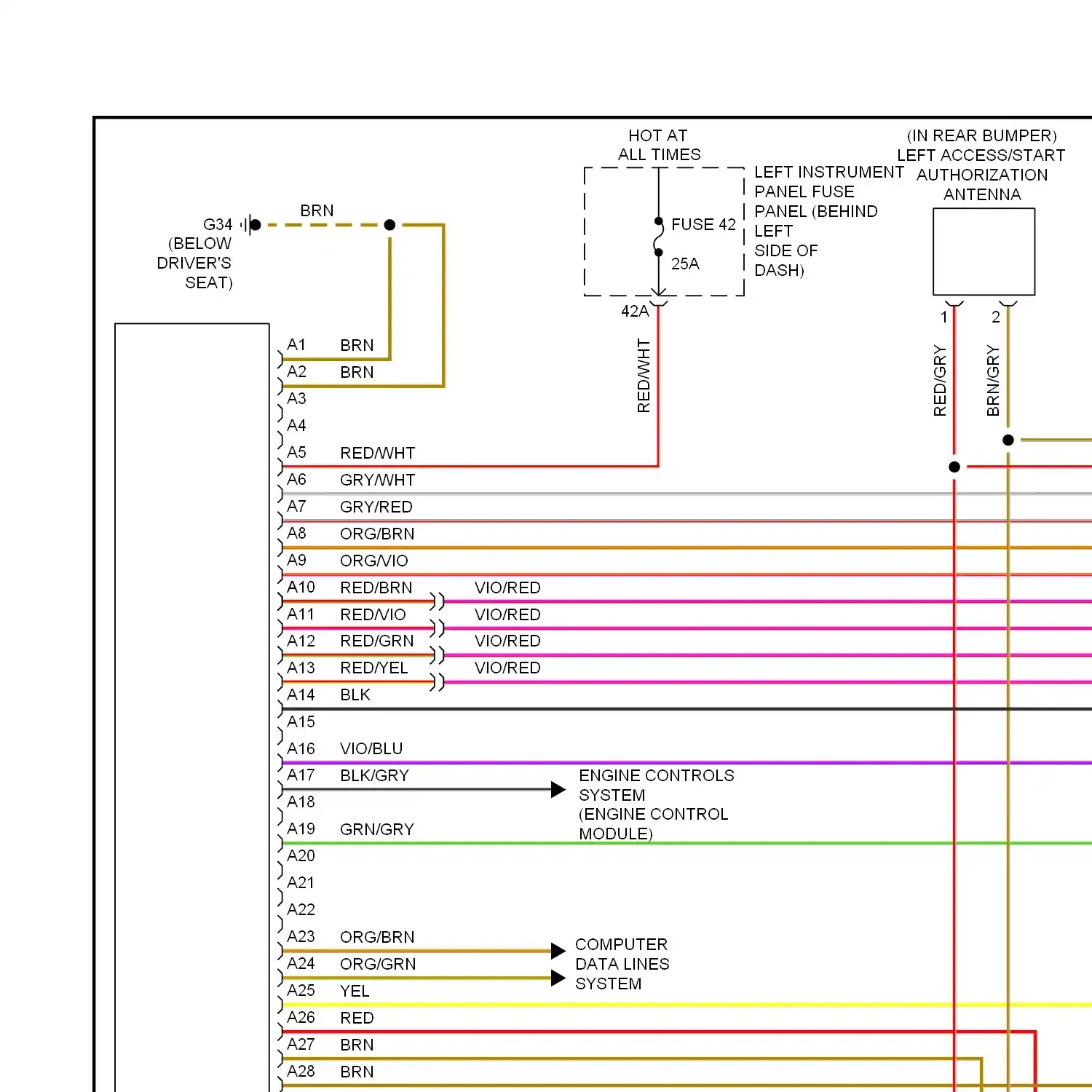Click the '(BELOW DRIVER'S SEAT)' note
1092x1092 pixels.
[x=195, y=263]
